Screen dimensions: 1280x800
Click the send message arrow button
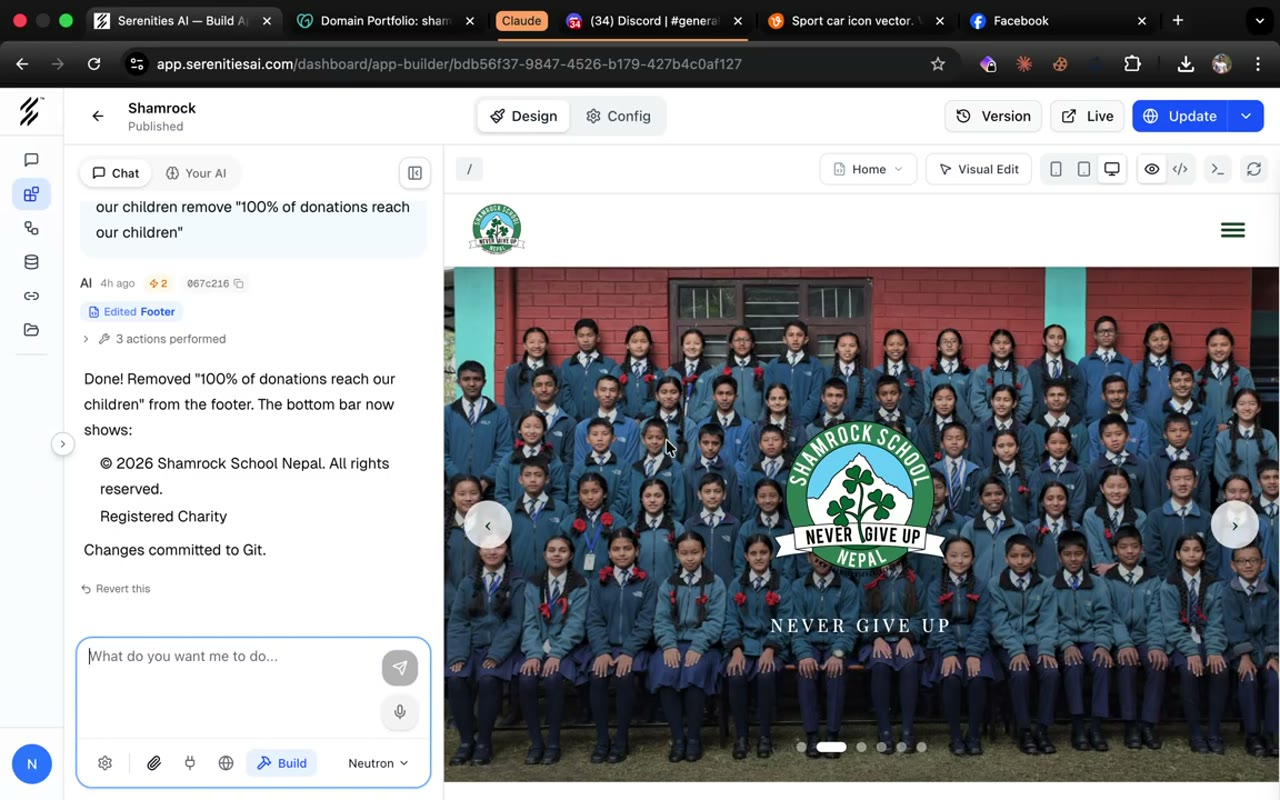coord(399,668)
